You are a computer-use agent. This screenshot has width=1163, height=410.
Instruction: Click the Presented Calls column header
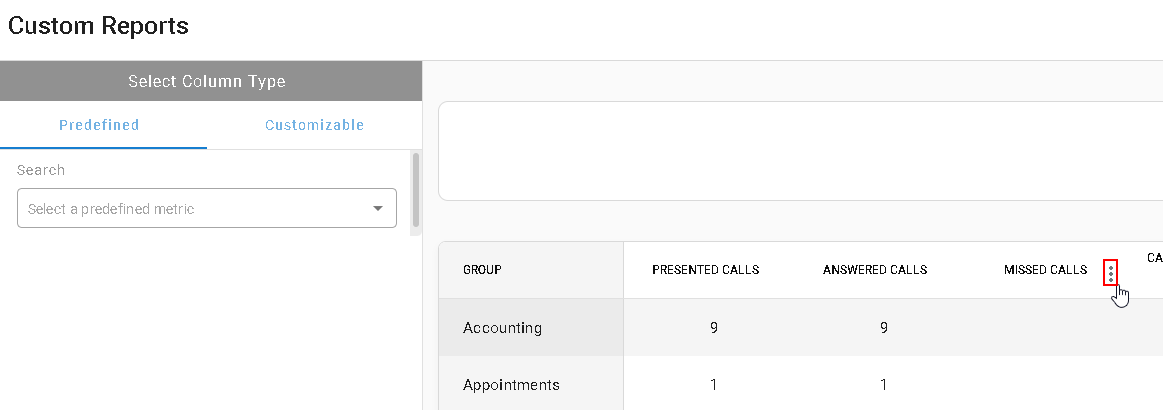pyautogui.click(x=705, y=270)
